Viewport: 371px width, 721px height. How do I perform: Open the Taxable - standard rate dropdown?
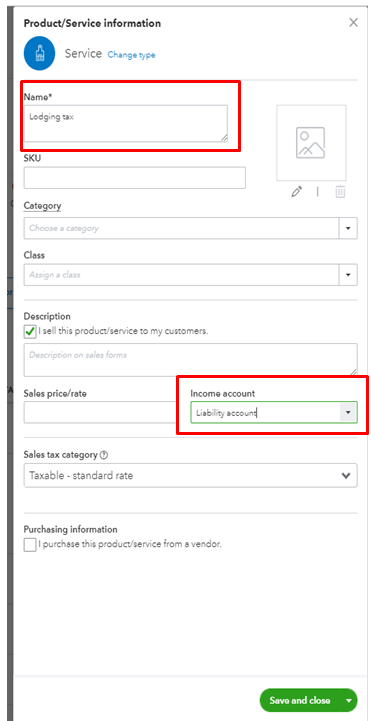point(190,475)
